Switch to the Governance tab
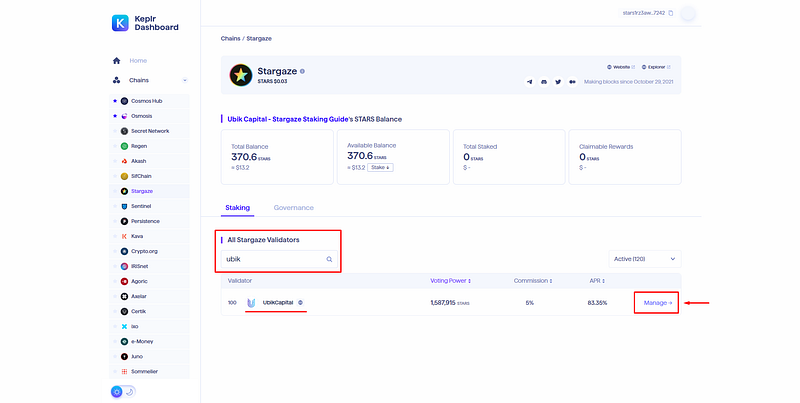 click(293, 208)
